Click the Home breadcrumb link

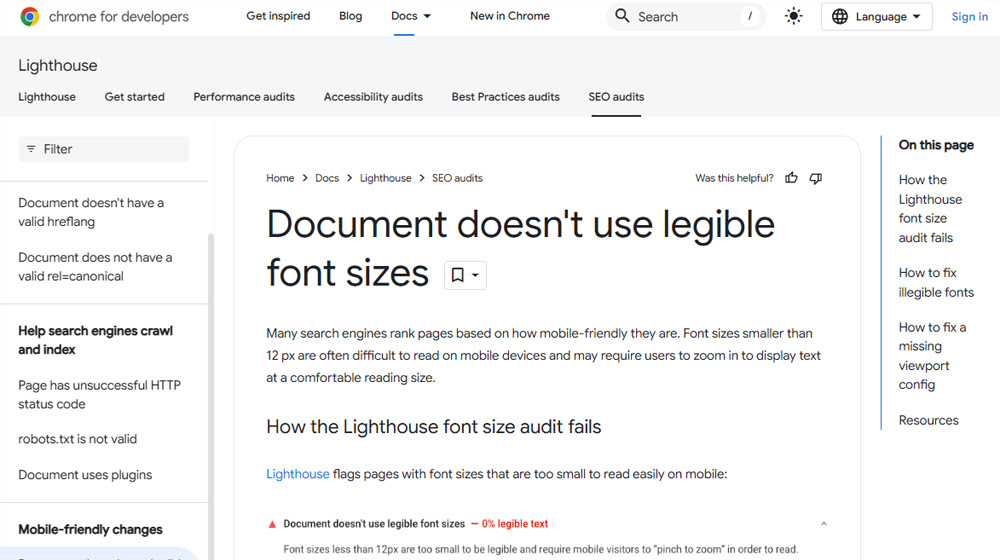coord(280,178)
